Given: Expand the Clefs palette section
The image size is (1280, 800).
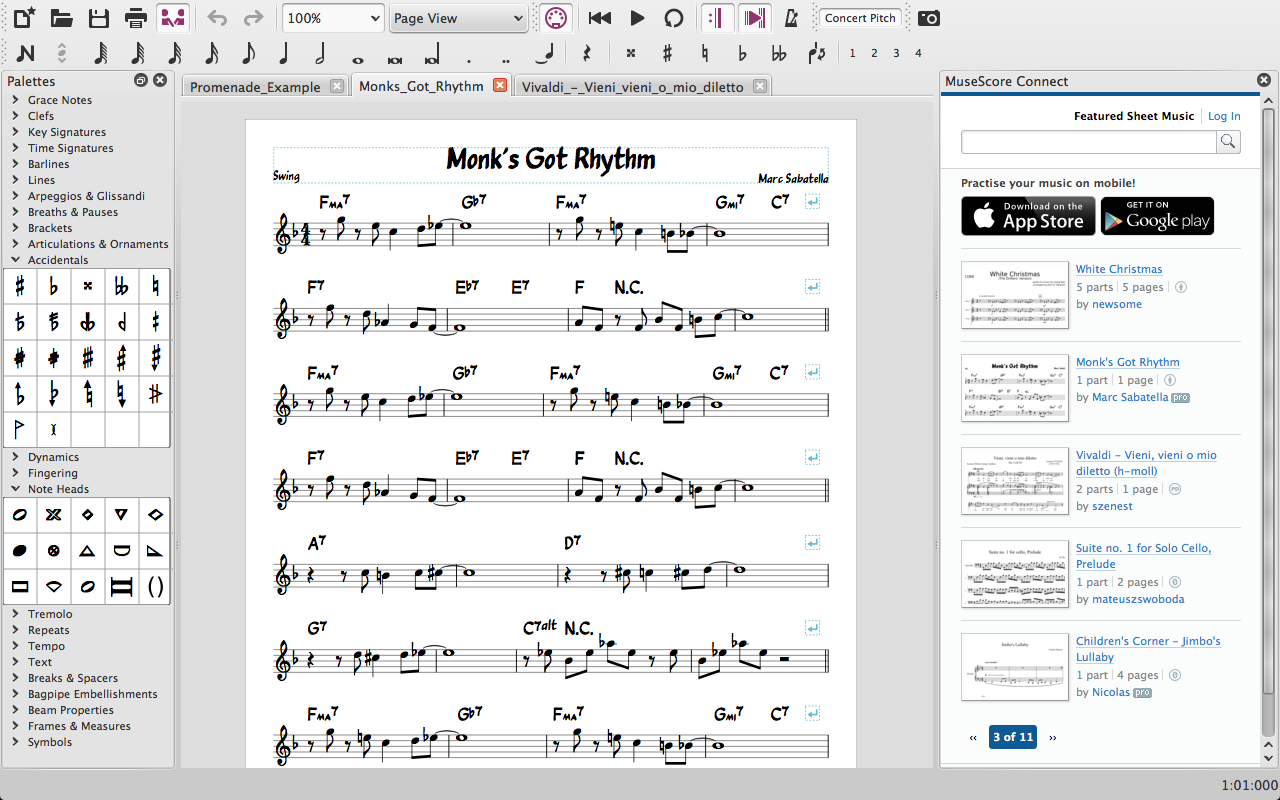Looking at the screenshot, I should point(40,115).
